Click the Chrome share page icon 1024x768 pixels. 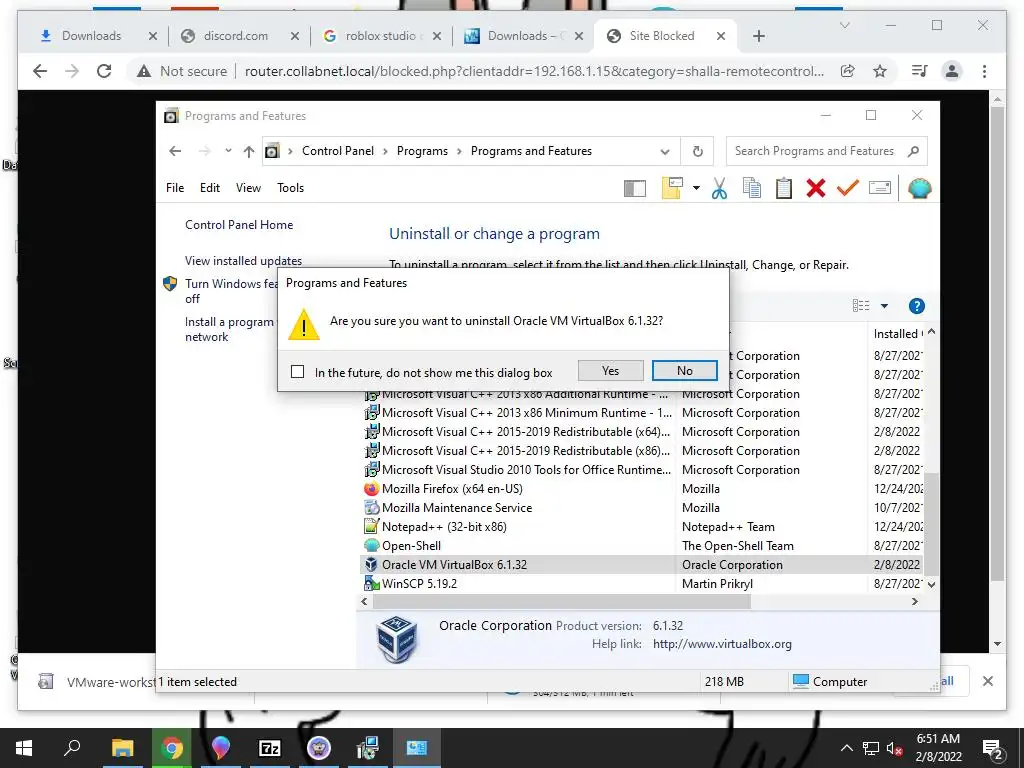coord(848,71)
